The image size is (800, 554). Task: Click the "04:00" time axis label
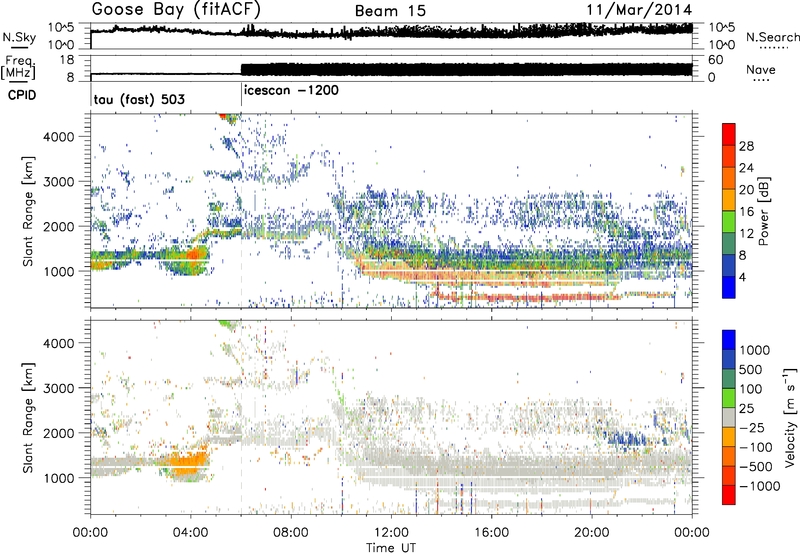tap(191, 533)
